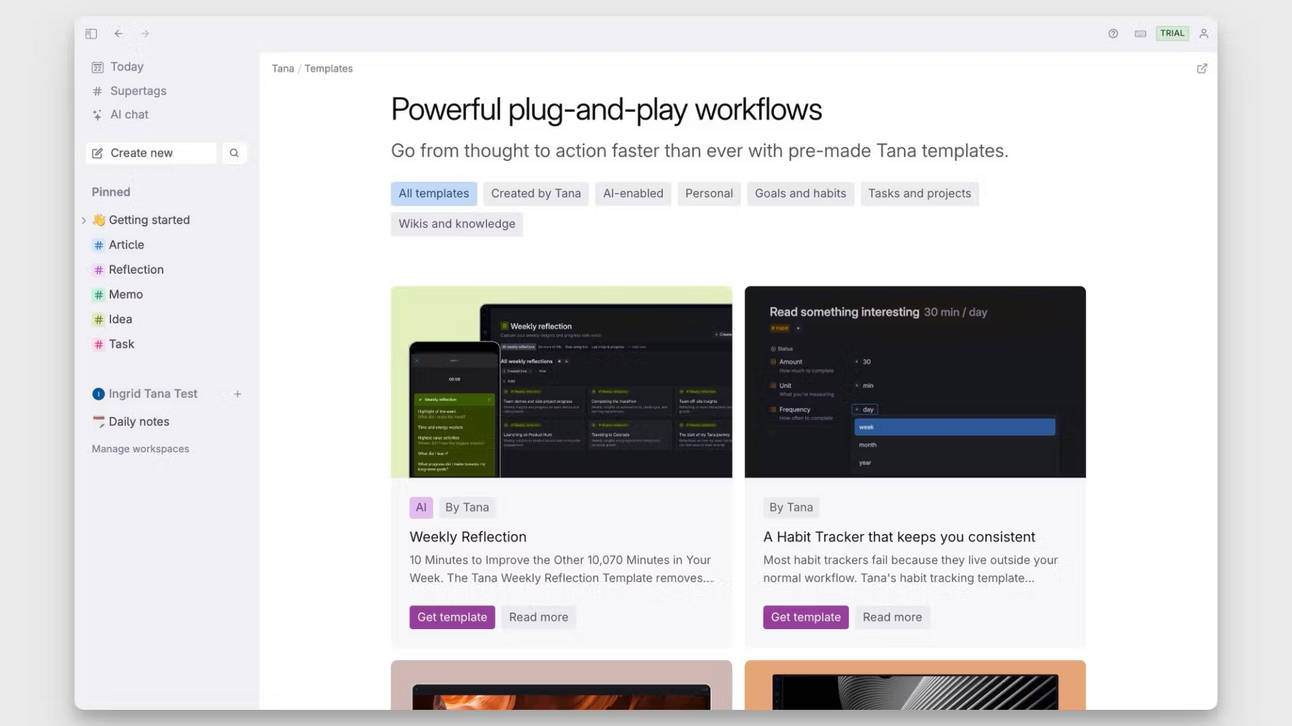1292x726 pixels.
Task: Click the 'Powerful plug-and-play workflows' heading
Action: point(606,110)
